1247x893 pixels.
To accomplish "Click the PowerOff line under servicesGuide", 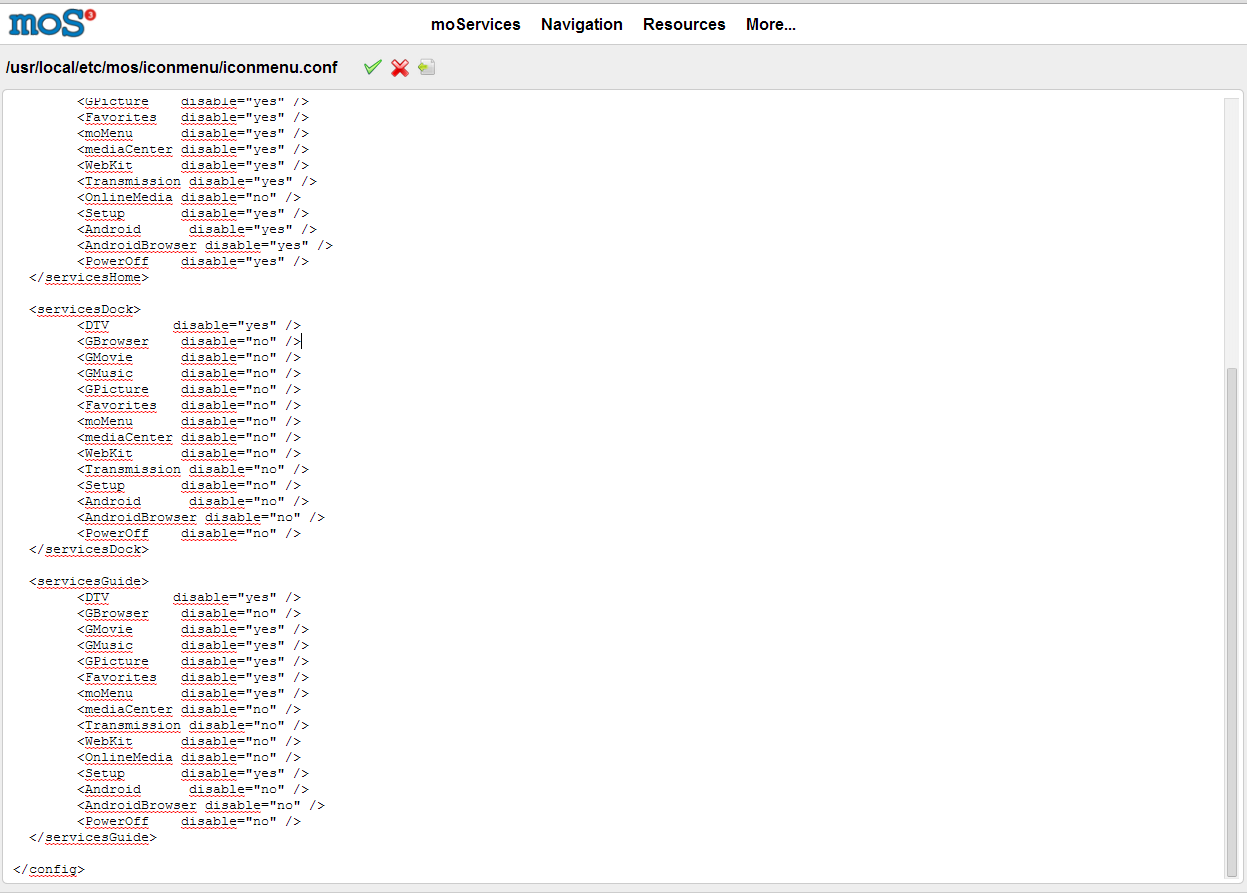I will (x=188, y=822).
